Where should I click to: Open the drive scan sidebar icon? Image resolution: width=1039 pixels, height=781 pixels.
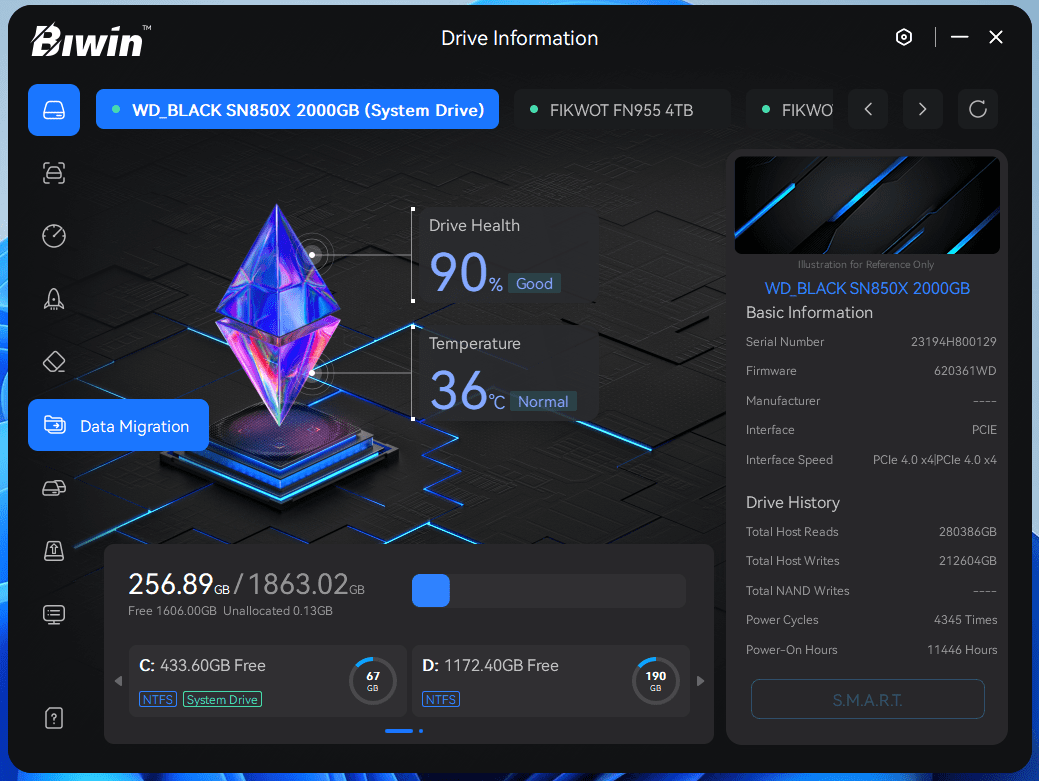(x=54, y=173)
